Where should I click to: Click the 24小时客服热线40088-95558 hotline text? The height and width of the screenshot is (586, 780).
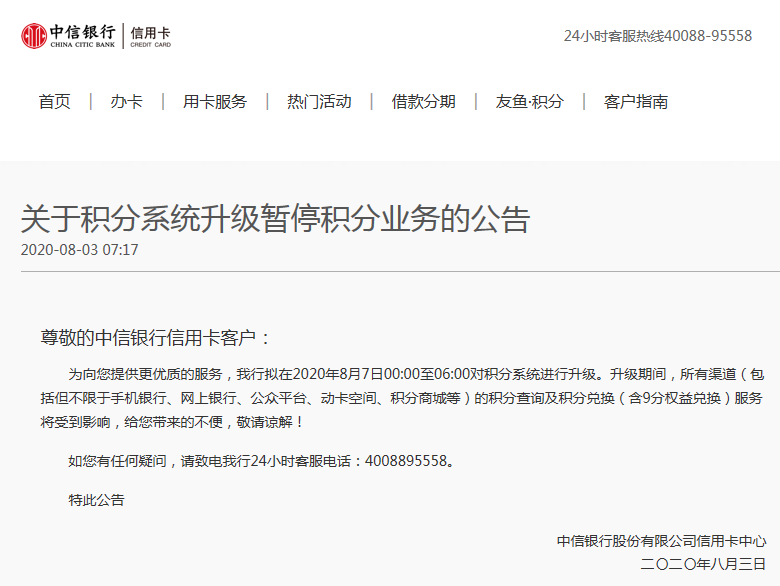pyautogui.click(x=658, y=36)
